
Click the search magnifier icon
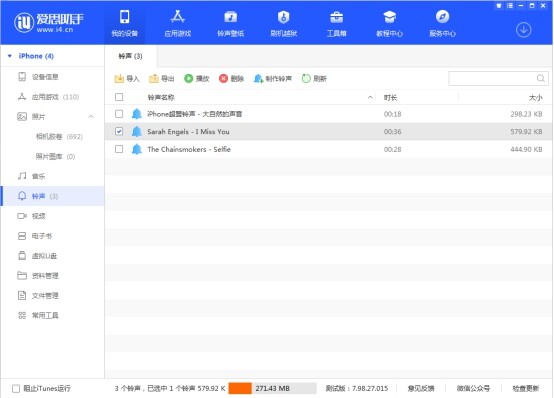541,78
